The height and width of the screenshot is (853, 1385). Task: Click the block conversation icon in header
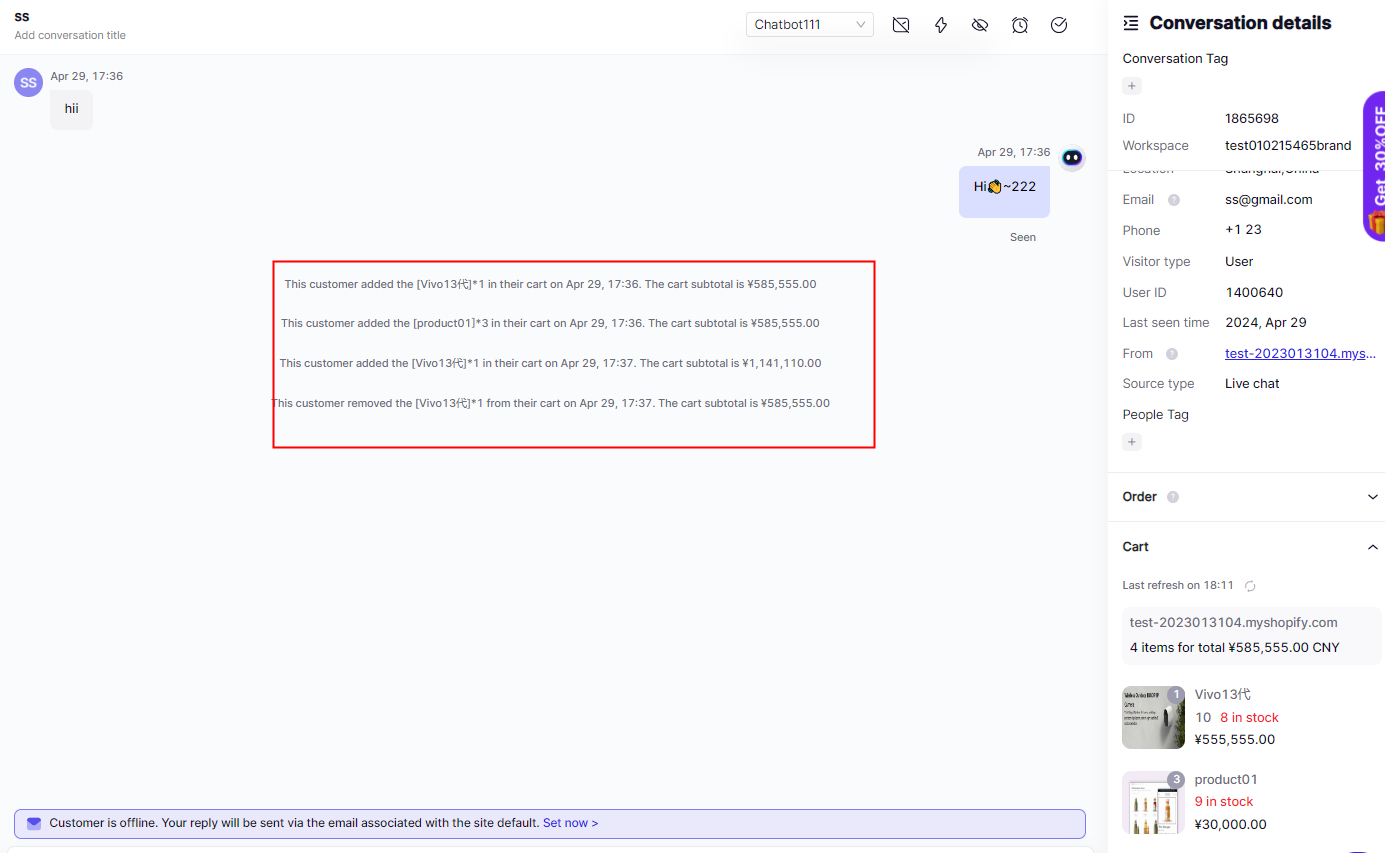pos(901,25)
